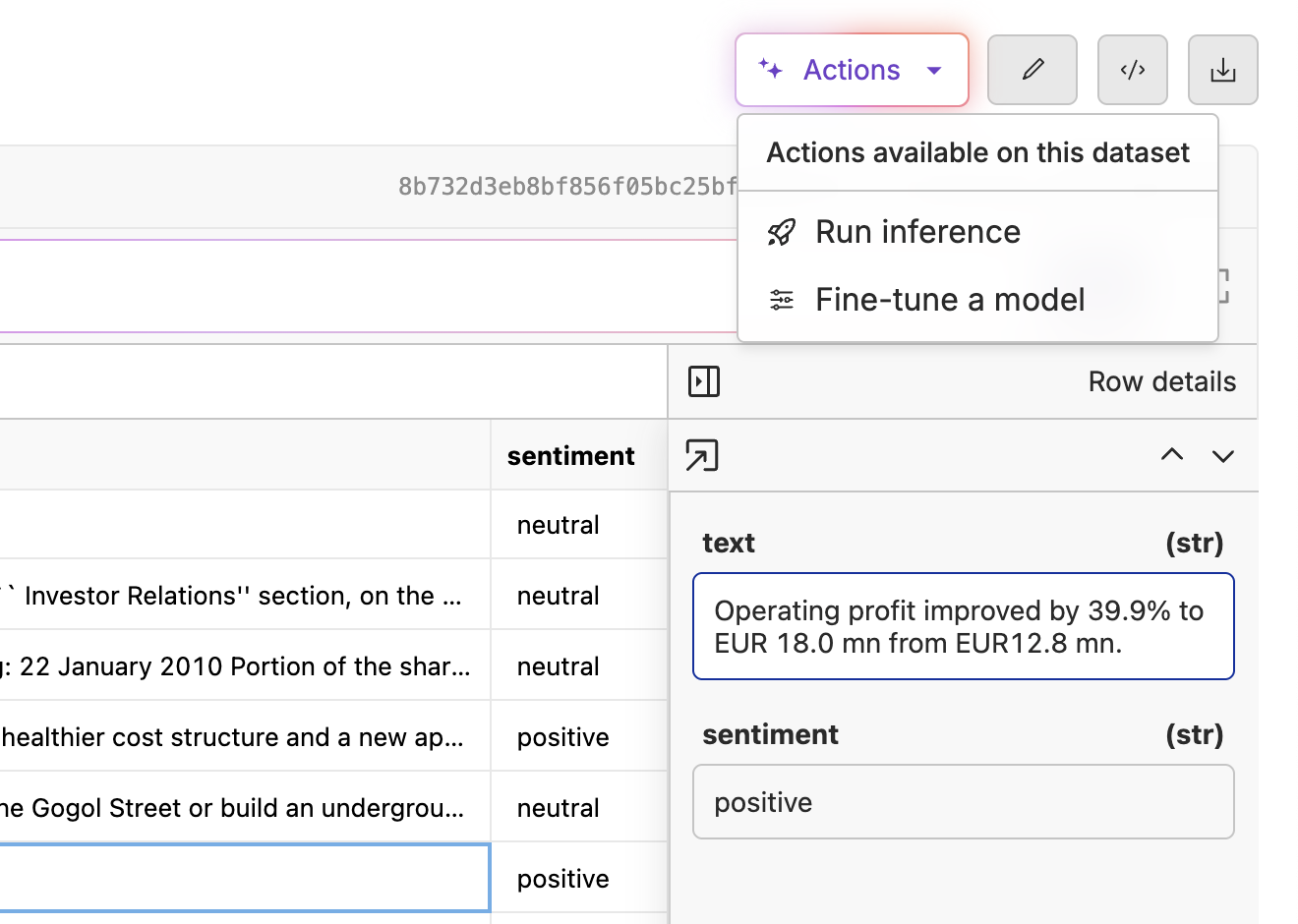Select Run inference from Actions menu

pos(917,232)
